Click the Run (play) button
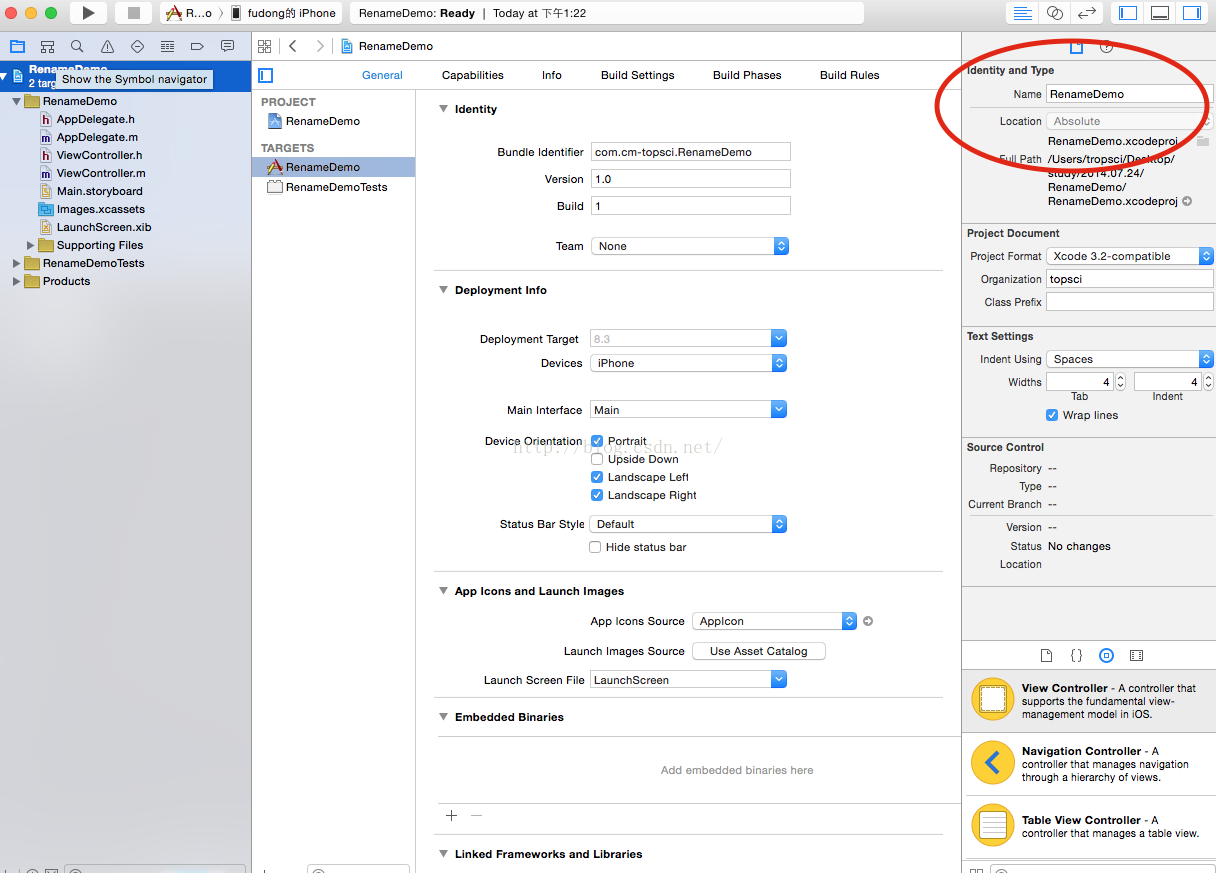The height and width of the screenshot is (873, 1216). pyautogui.click(x=88, y=13)
